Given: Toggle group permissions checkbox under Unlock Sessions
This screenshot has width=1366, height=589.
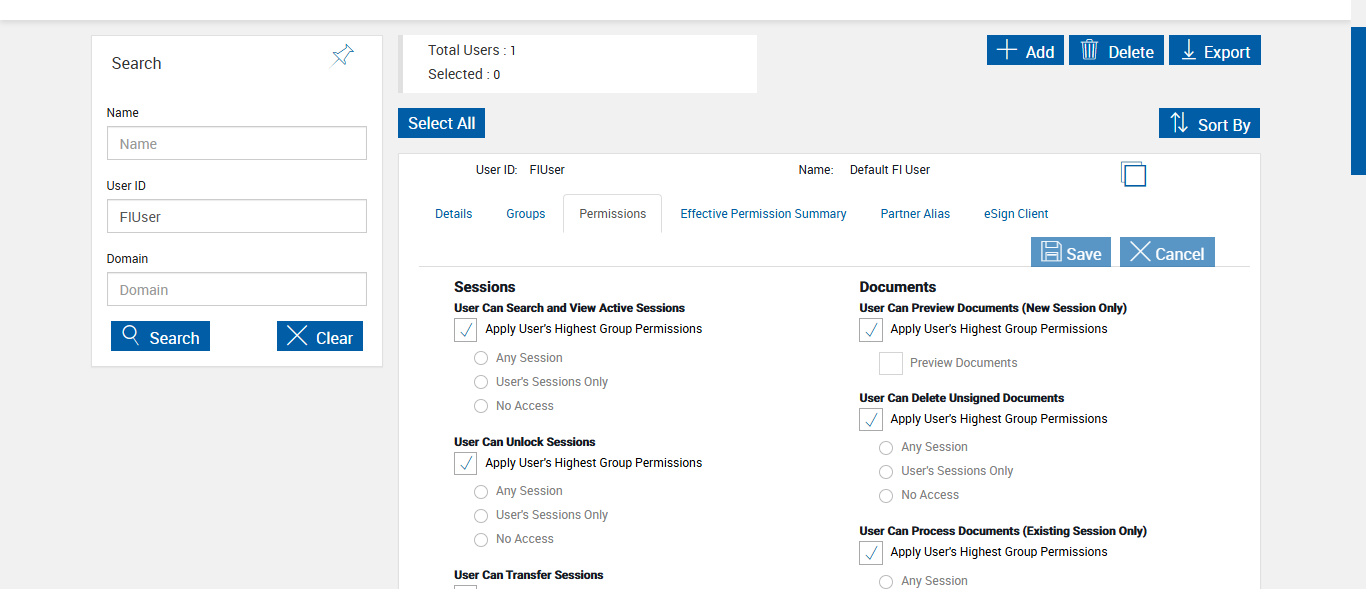Looking at the screenshot, I should click(466, 464).
